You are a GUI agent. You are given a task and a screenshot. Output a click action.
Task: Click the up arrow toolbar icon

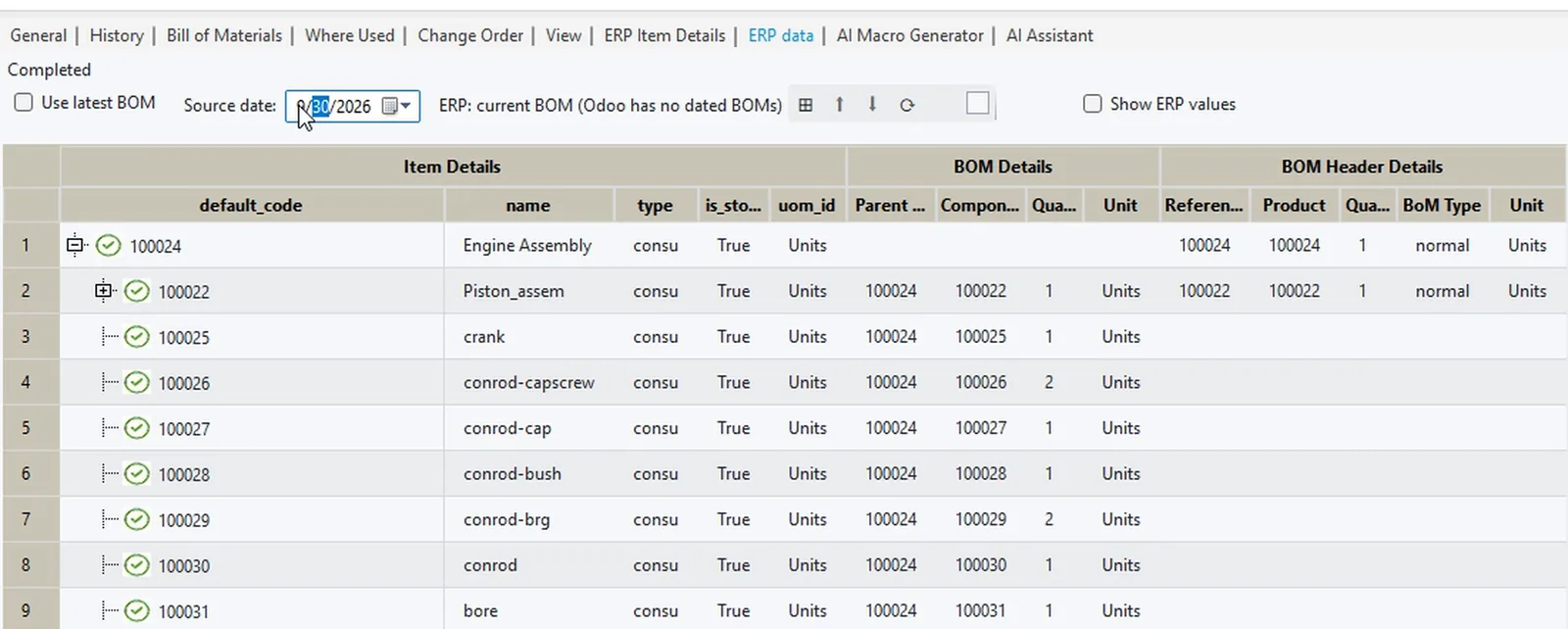840,104
